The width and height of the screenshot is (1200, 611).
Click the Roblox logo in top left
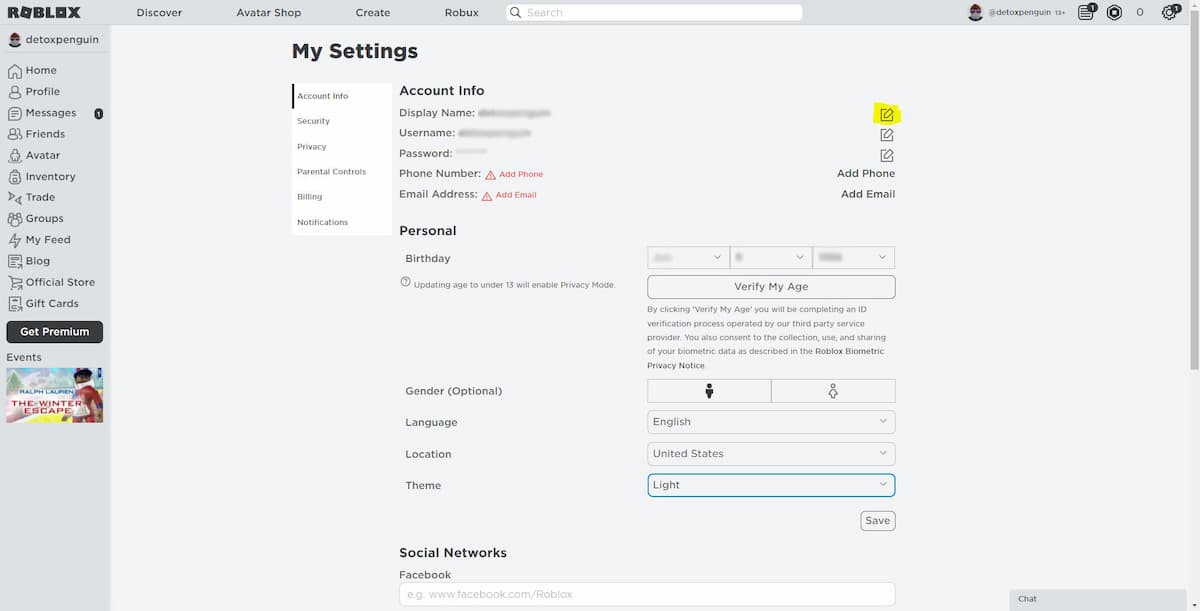coord(45,12)
